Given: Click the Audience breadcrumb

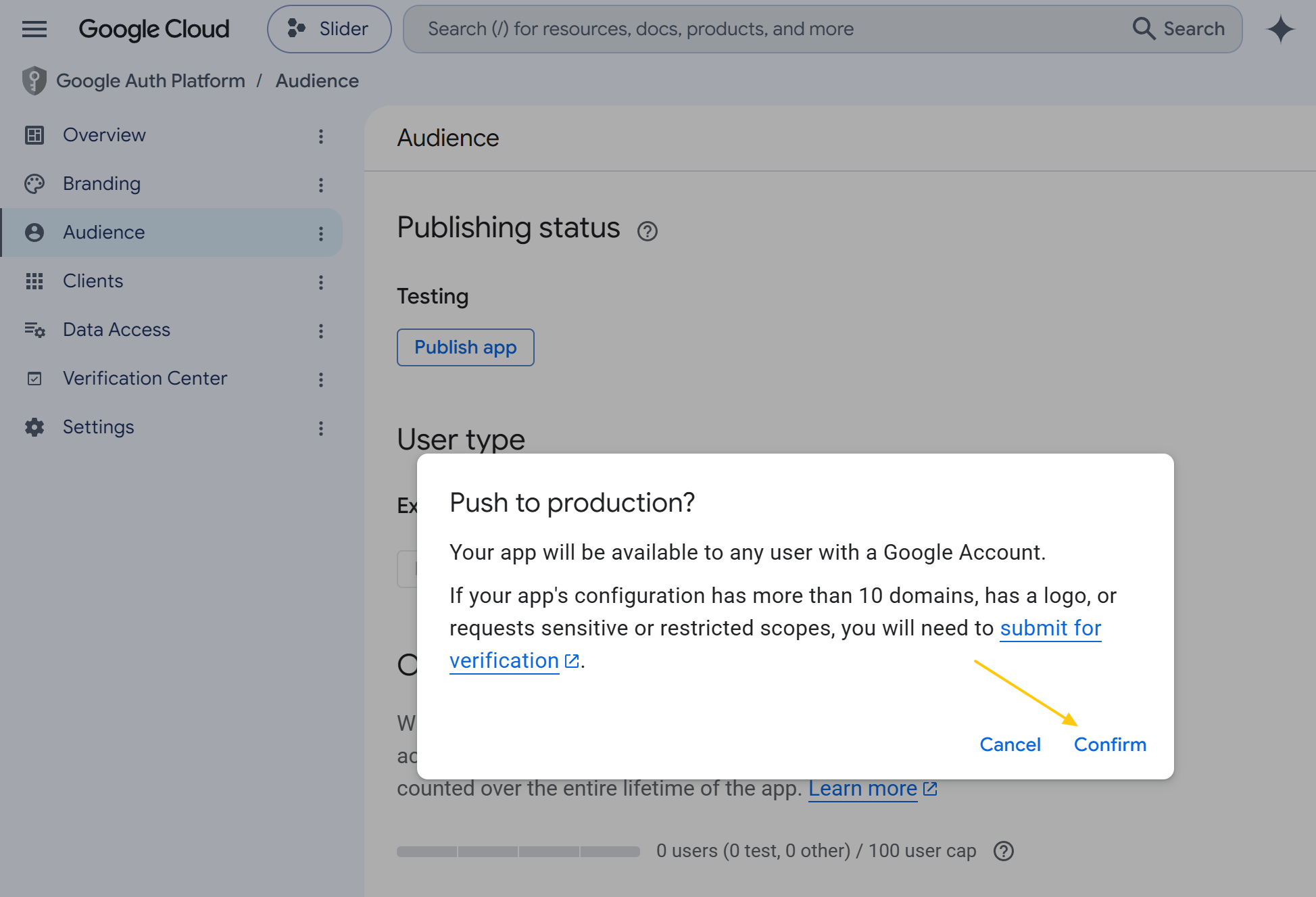Looking at the screenshot, I should (x=317, y=81).
